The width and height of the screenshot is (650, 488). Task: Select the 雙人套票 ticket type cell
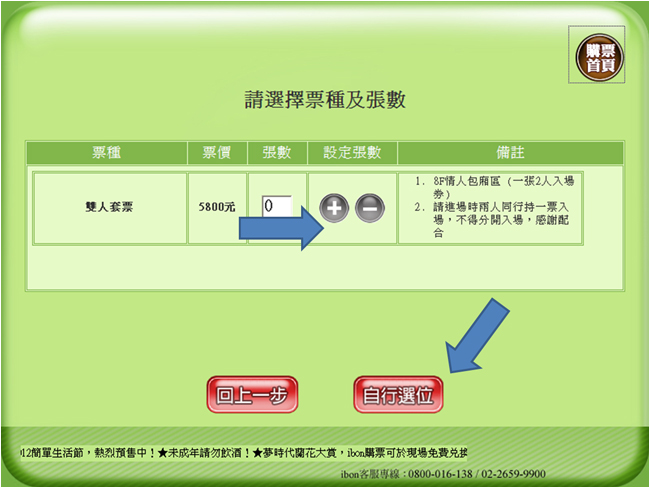tap(110, 208)
